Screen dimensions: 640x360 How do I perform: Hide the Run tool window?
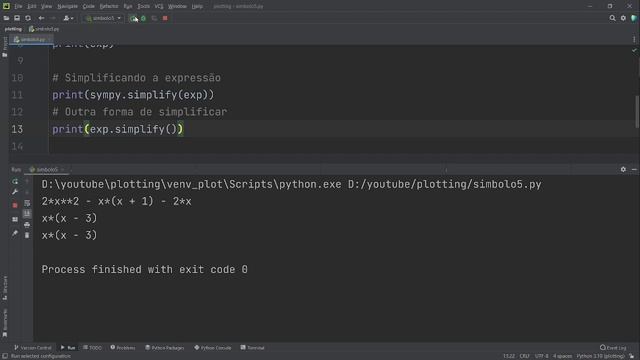point(634,169)
